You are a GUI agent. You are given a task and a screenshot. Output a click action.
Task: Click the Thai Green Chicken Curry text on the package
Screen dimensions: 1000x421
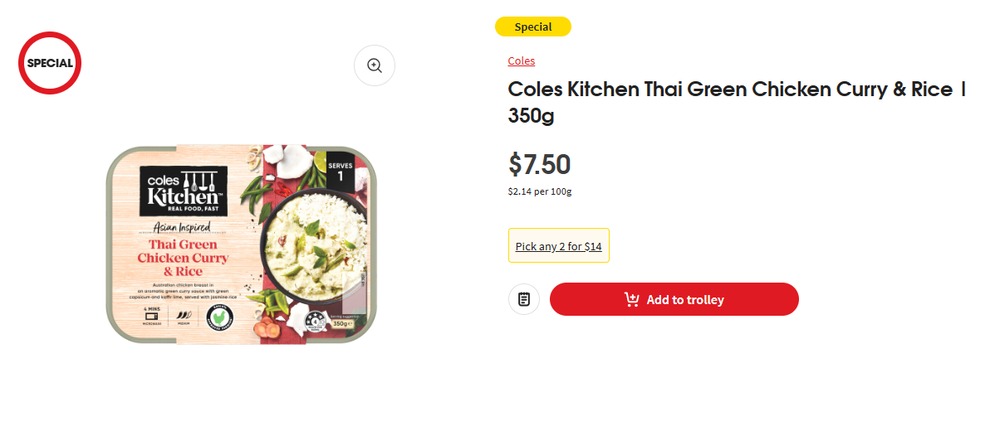coord(182,257)
